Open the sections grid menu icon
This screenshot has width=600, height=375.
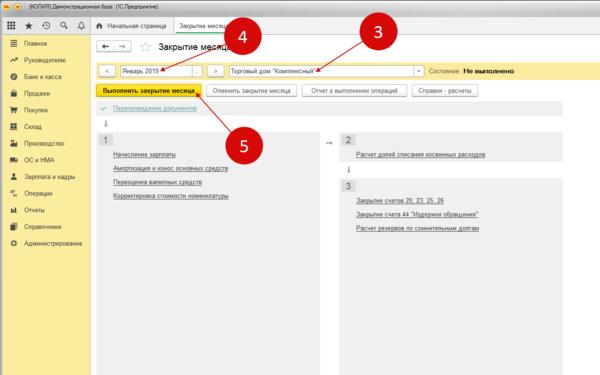pos(11,26)
